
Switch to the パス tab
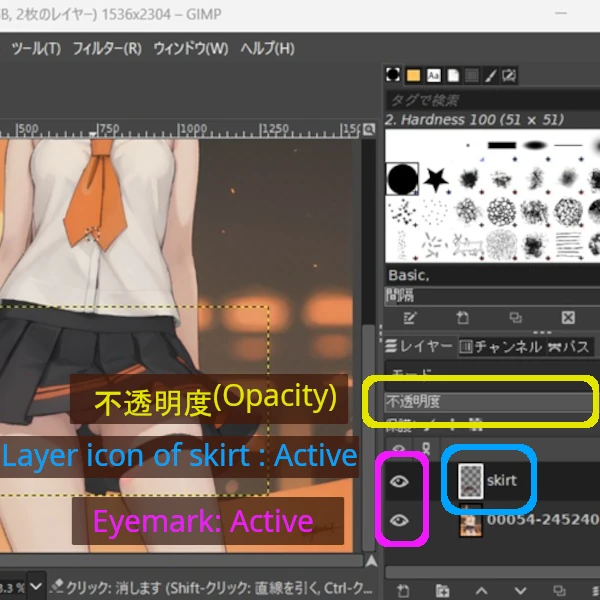[569, 347]
